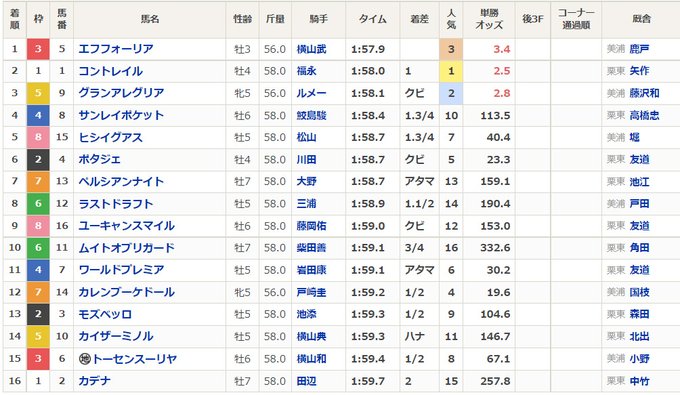Open jockey 戸崎圭 page

pos(311,292)
